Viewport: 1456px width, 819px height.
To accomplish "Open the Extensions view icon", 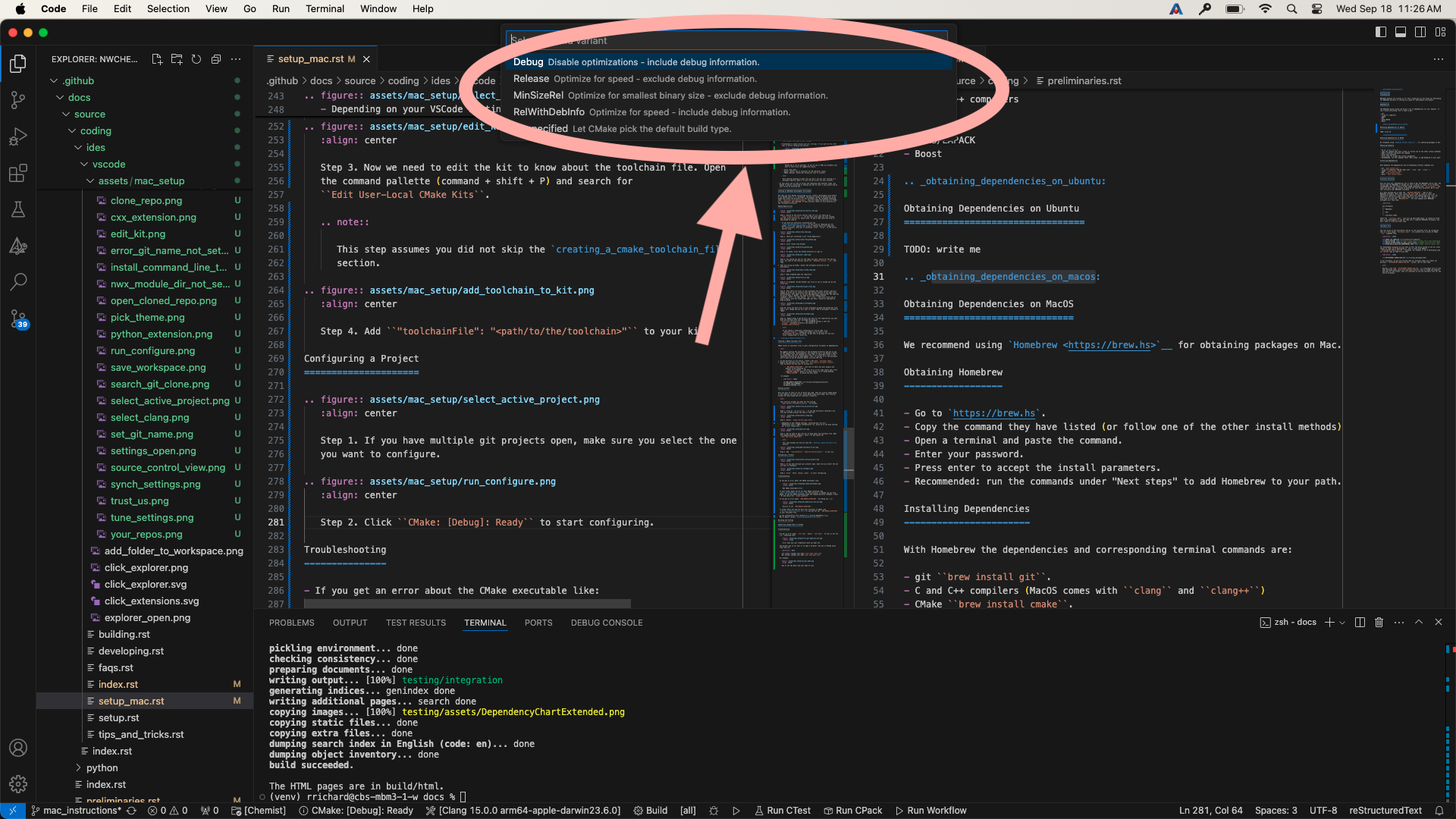I will click(x=18, y=173).
